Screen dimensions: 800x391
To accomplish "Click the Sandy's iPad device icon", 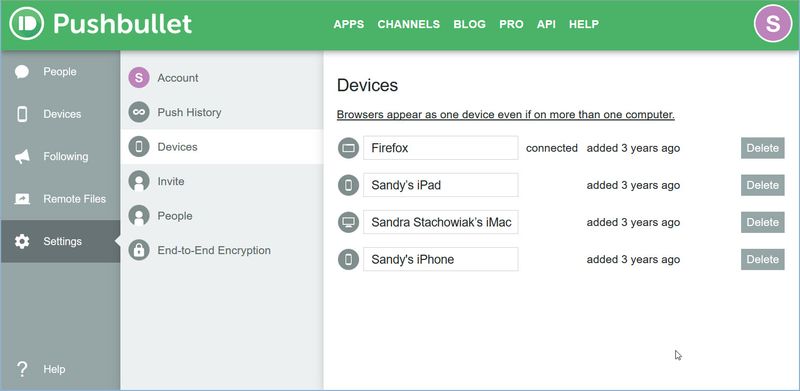I will [348, 185].
